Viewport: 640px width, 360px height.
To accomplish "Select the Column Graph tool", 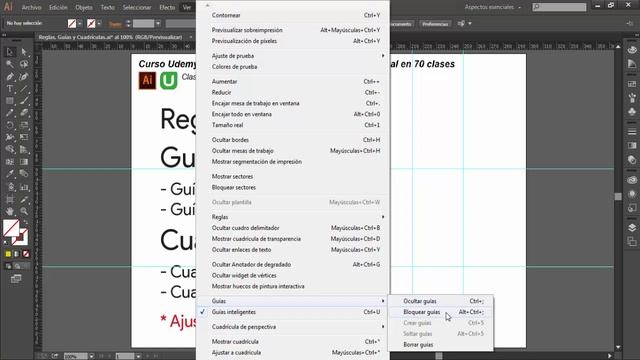I will [24, 187].
